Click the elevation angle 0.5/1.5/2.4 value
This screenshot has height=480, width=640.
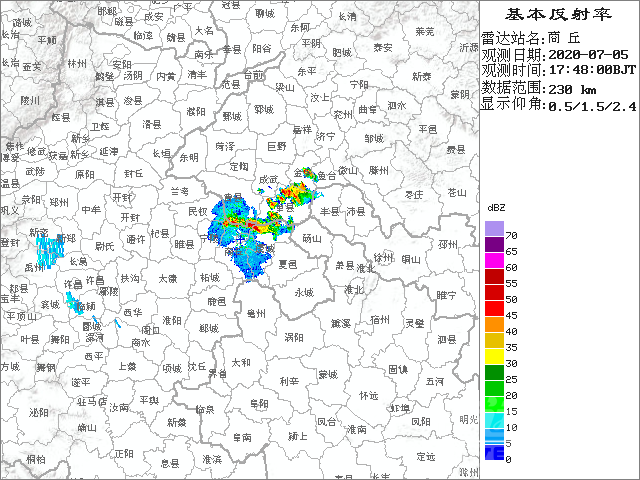tap(591, 104)
